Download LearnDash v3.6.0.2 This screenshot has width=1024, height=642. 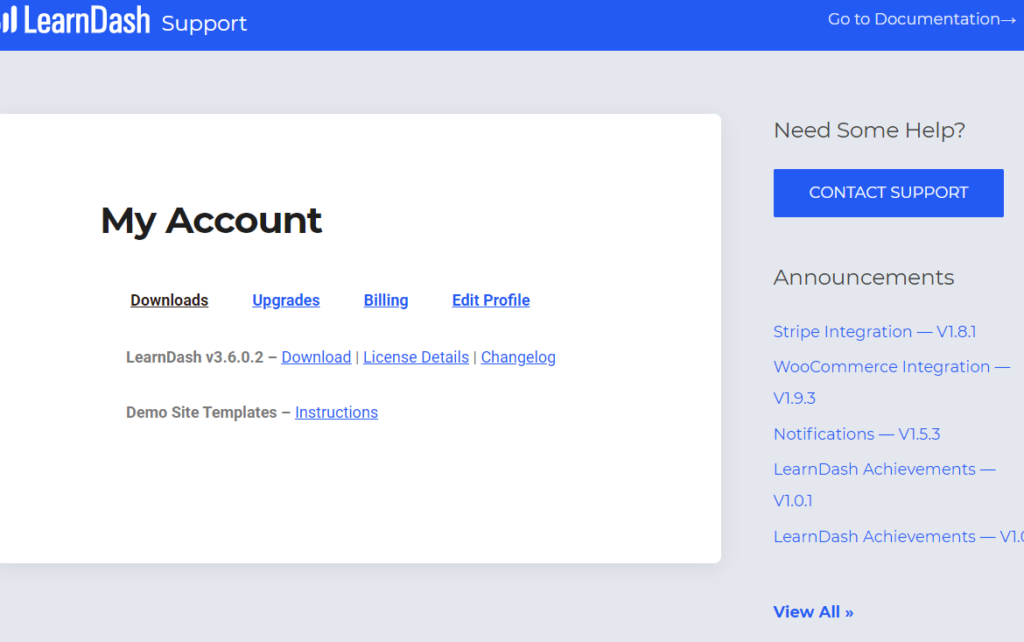(x=316, y=357)
